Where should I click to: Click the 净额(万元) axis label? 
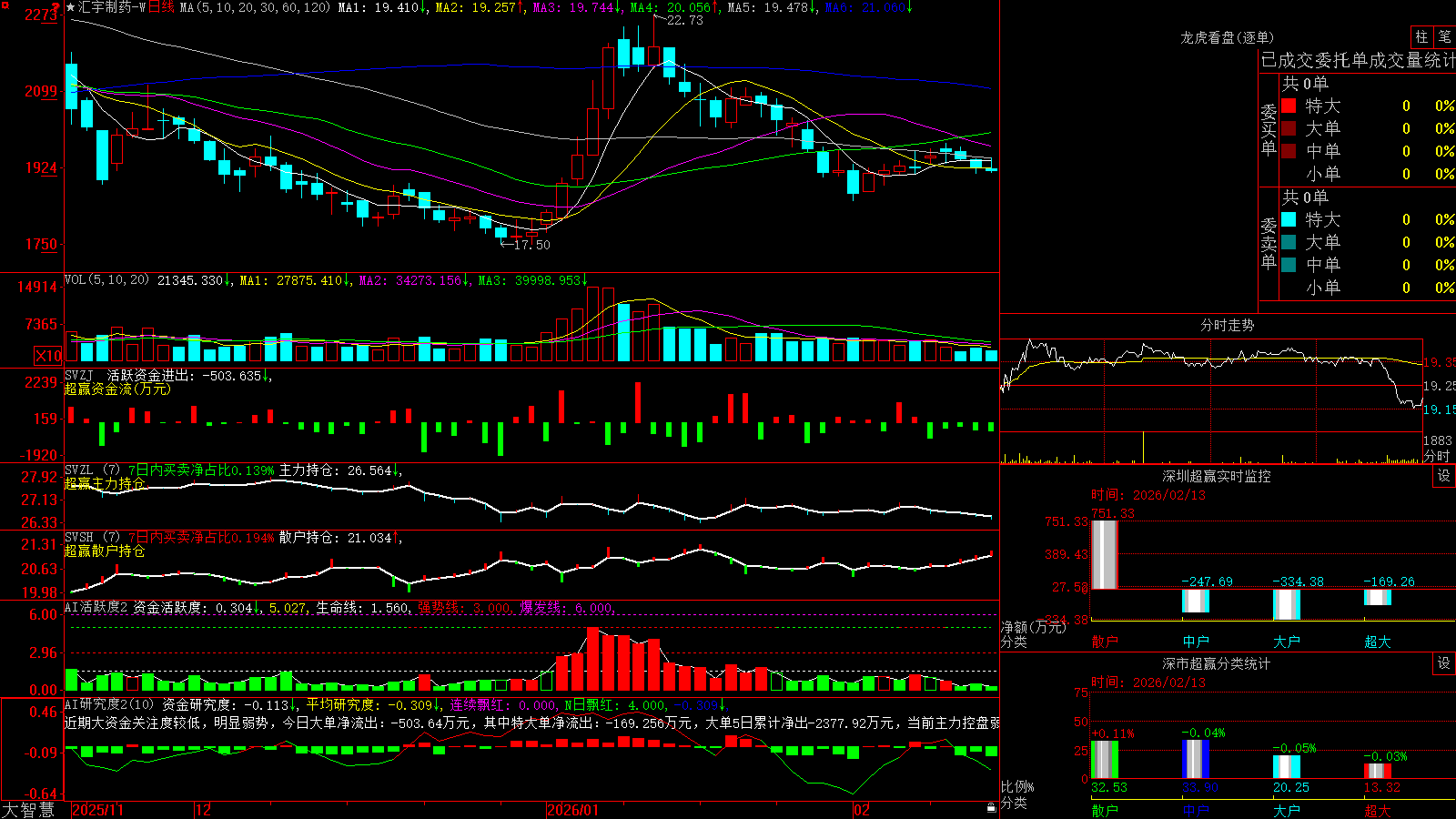1034,627
